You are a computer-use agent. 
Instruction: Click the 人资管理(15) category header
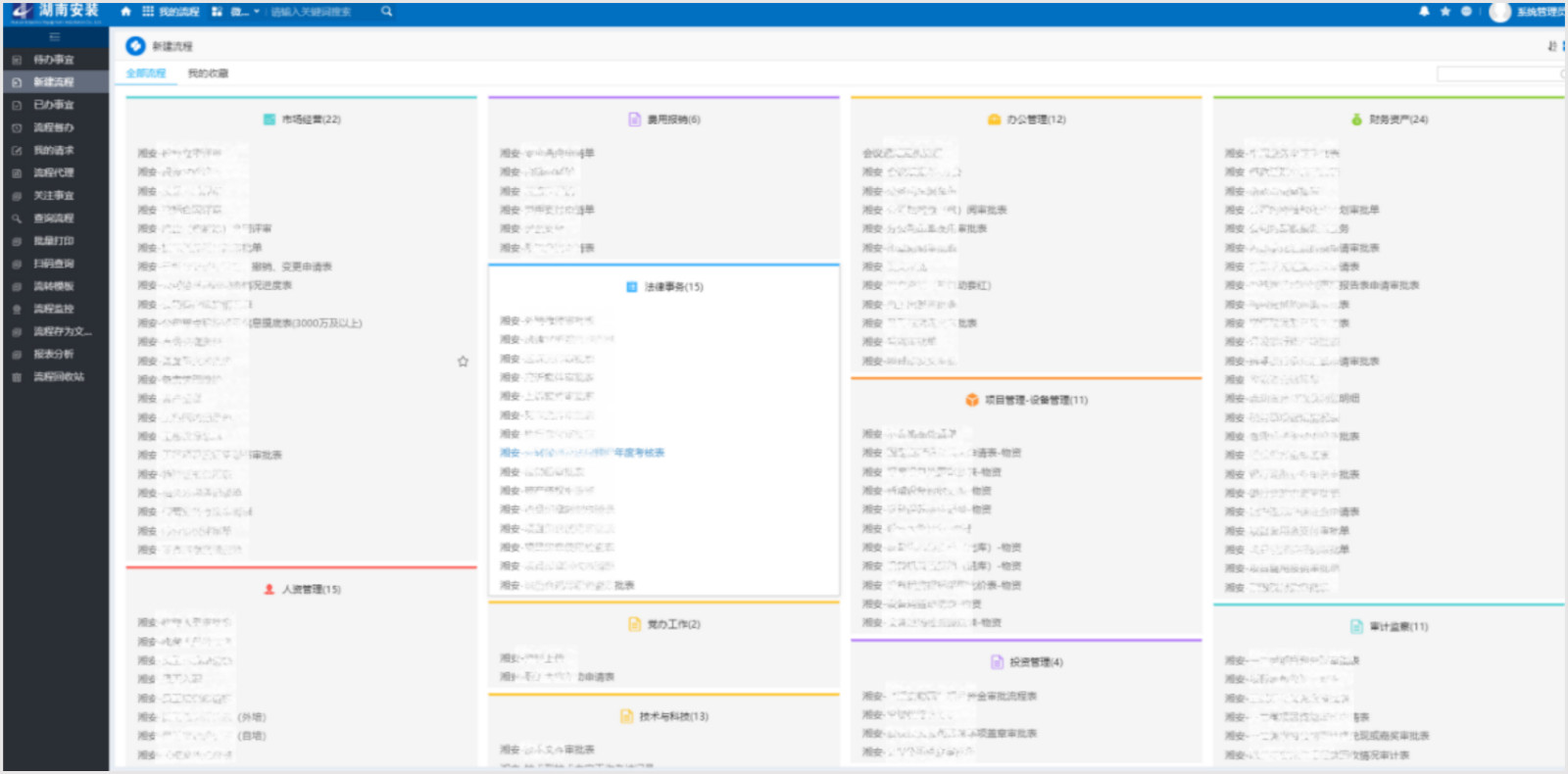click(302, 590)
